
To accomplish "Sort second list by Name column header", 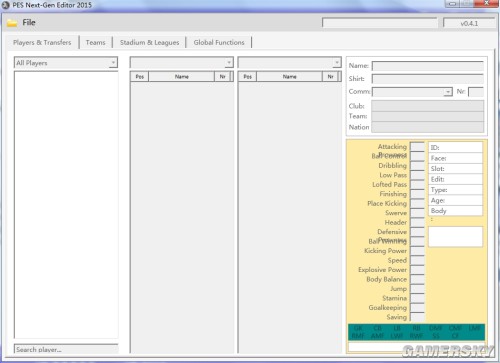I will (289, 77).
